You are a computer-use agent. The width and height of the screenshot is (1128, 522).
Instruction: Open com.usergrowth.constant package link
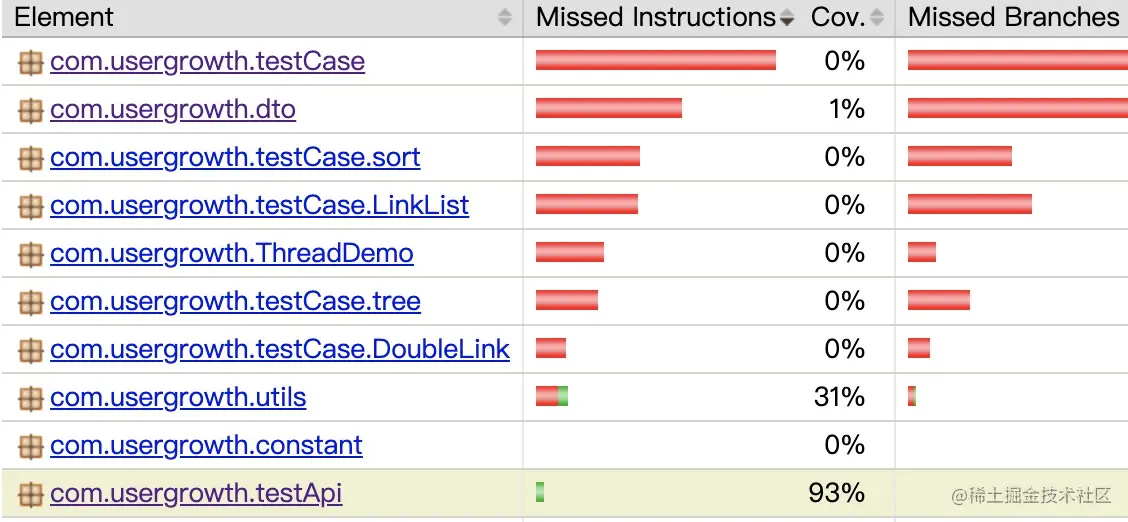(x=206, y=446)
